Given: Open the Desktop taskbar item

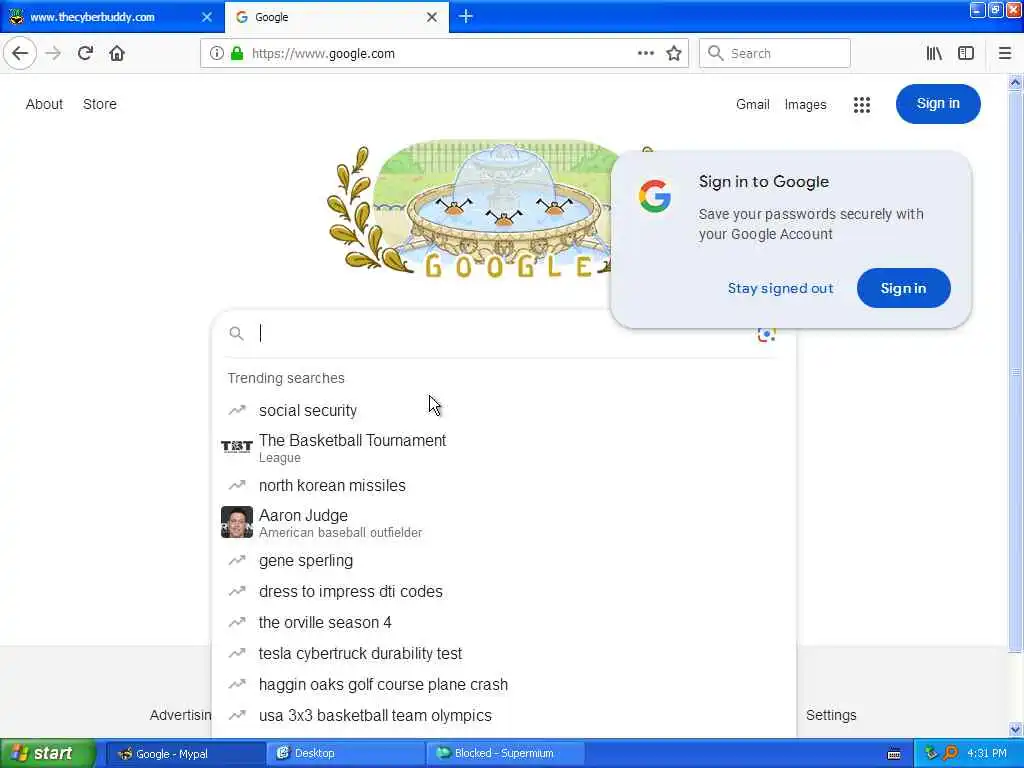Looking at the screenshot, I should [x=345, y=753].
